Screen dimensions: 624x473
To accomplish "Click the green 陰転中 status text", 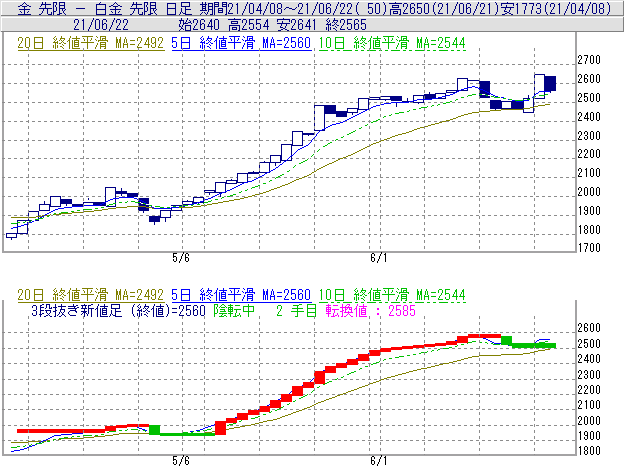I will pyautogui.click(x=234, y=311).
